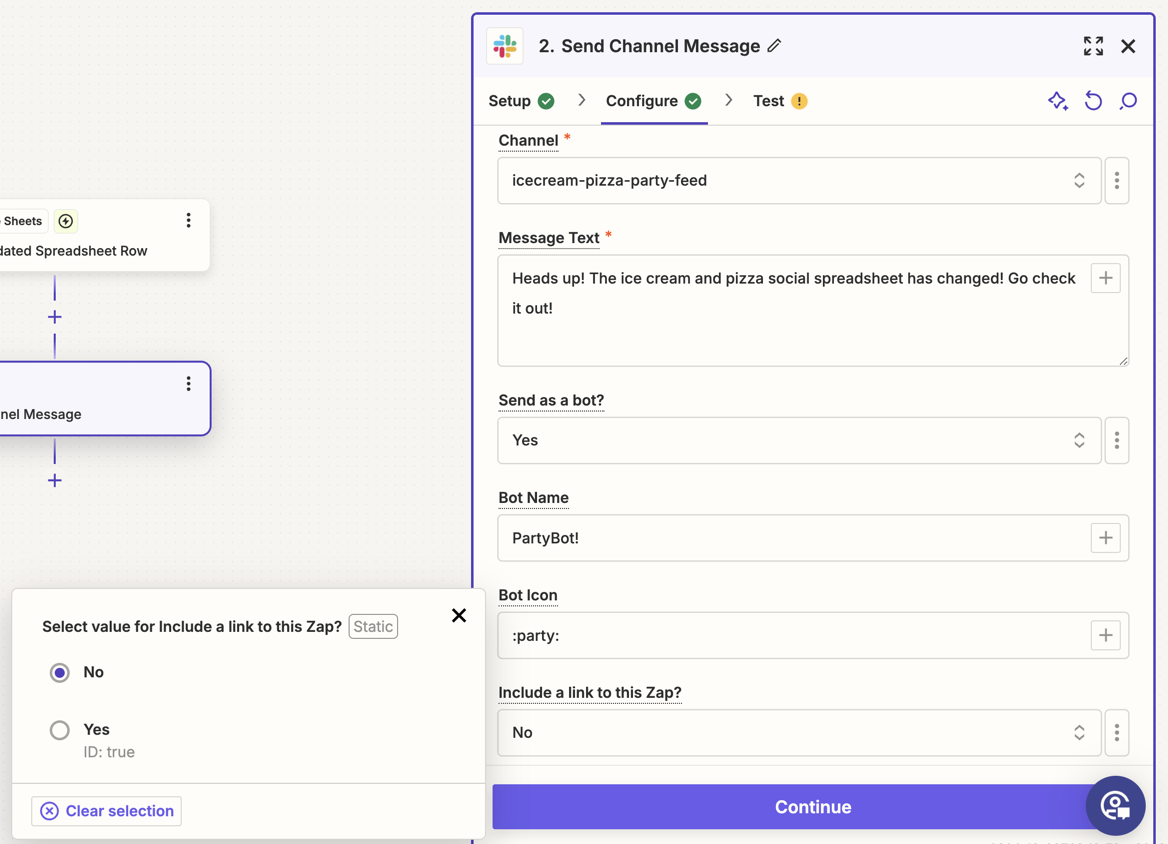1168x844 pixels.
Task: Click the arrow between Setup and Configure
Action: (582, 101)
